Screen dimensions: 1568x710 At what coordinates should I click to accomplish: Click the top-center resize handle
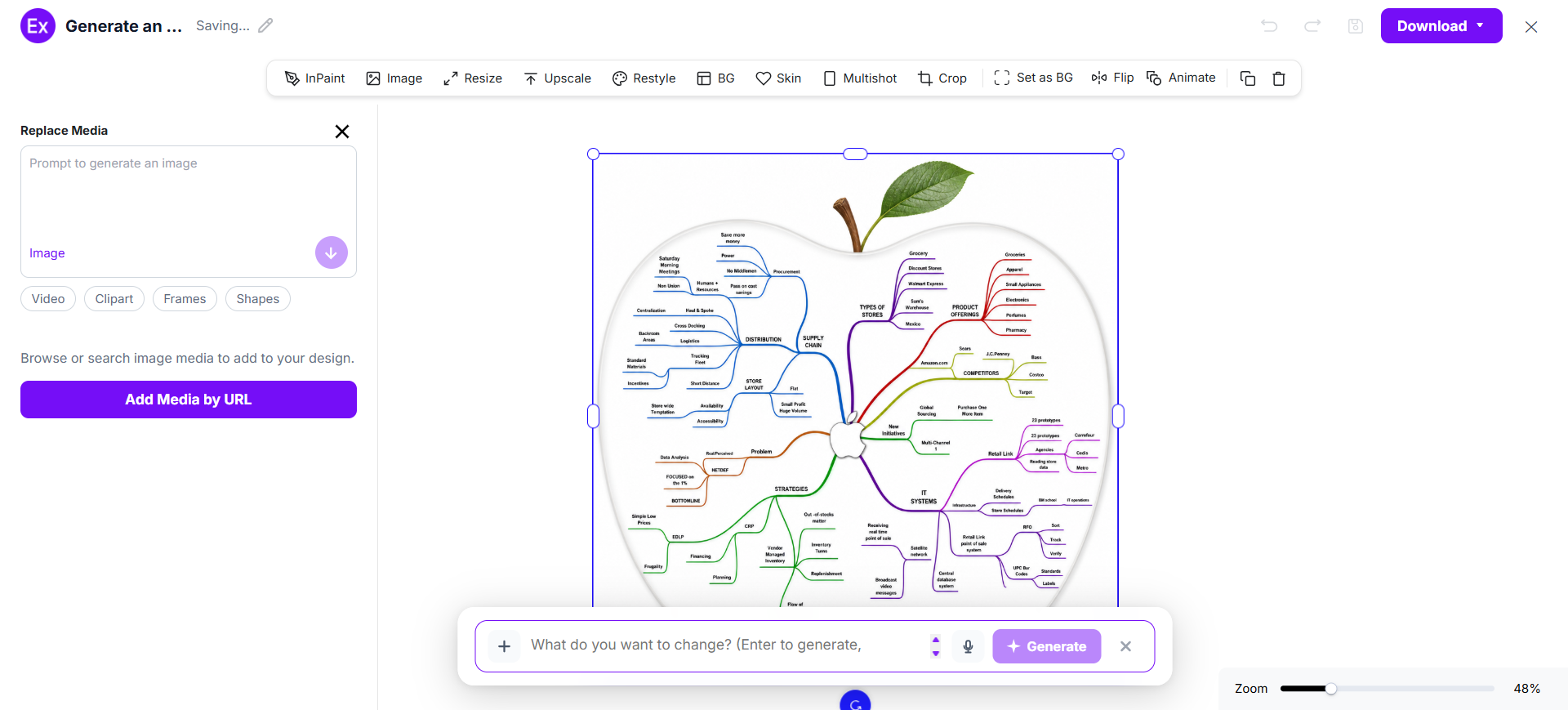[855, 154]
